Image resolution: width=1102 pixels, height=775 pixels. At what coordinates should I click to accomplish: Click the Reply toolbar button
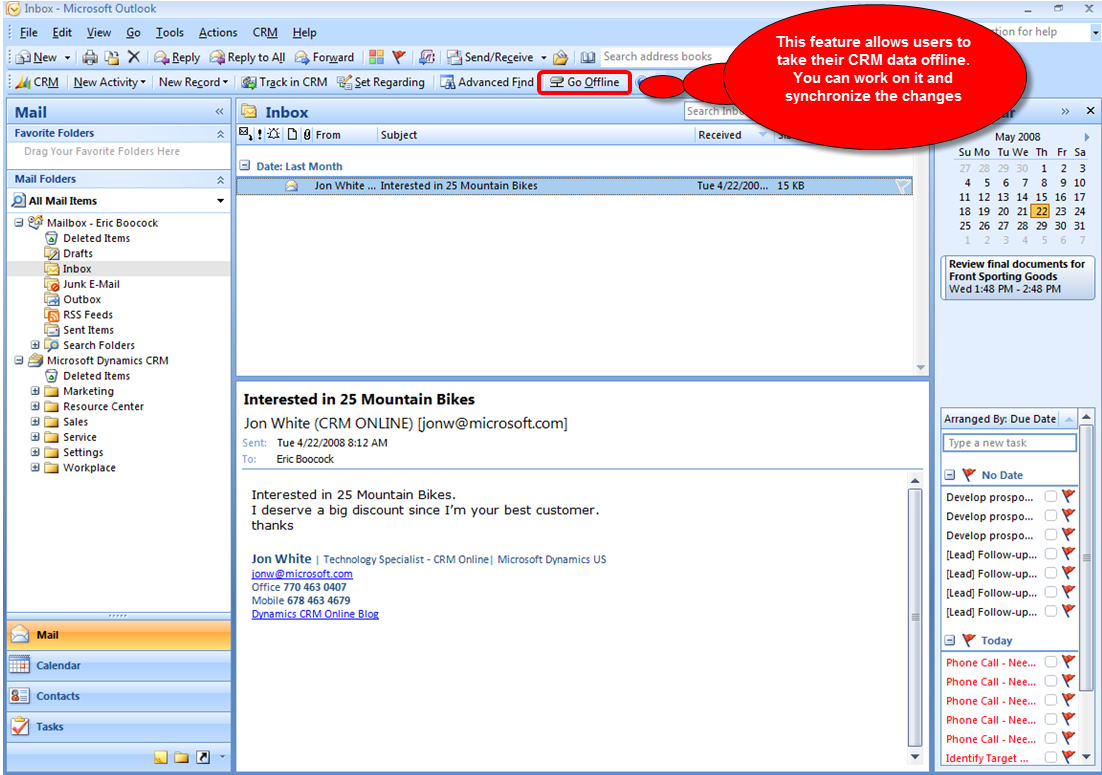(x=177, y=58)
